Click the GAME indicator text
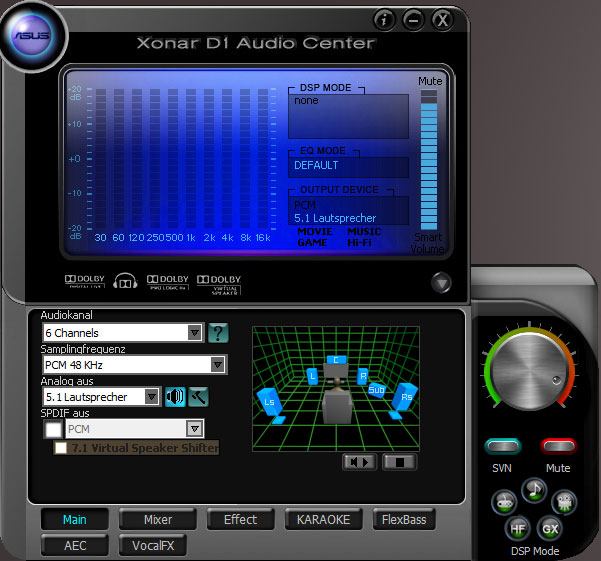 [312, 243]
